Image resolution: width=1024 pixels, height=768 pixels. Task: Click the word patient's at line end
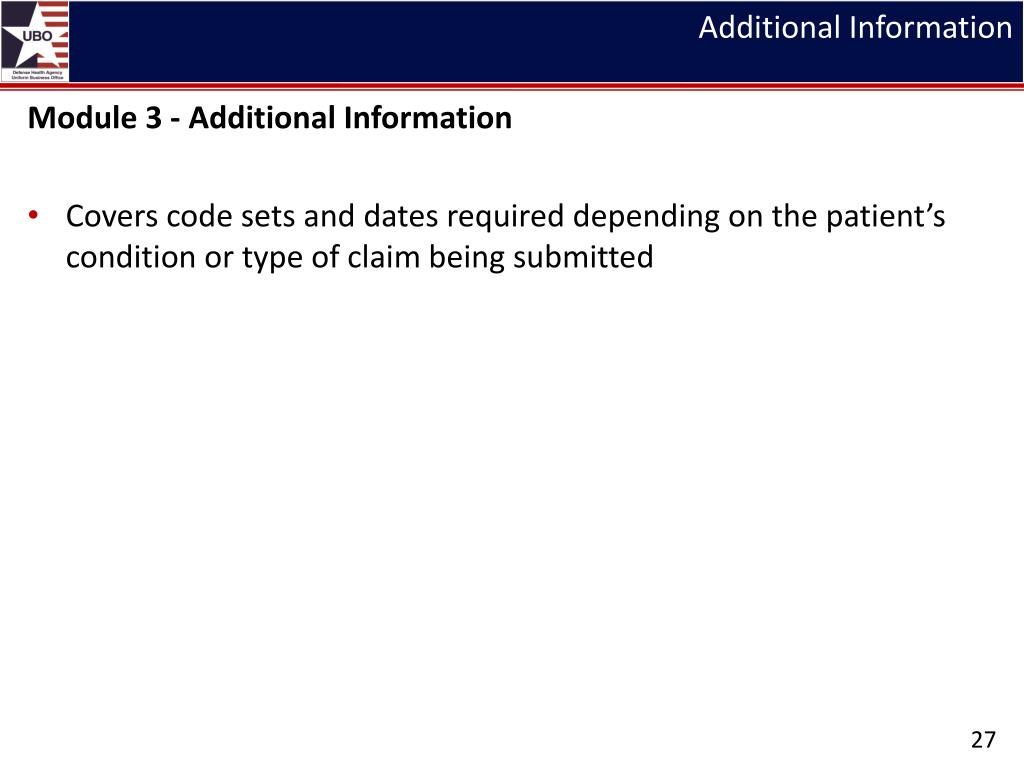(886, 218)
